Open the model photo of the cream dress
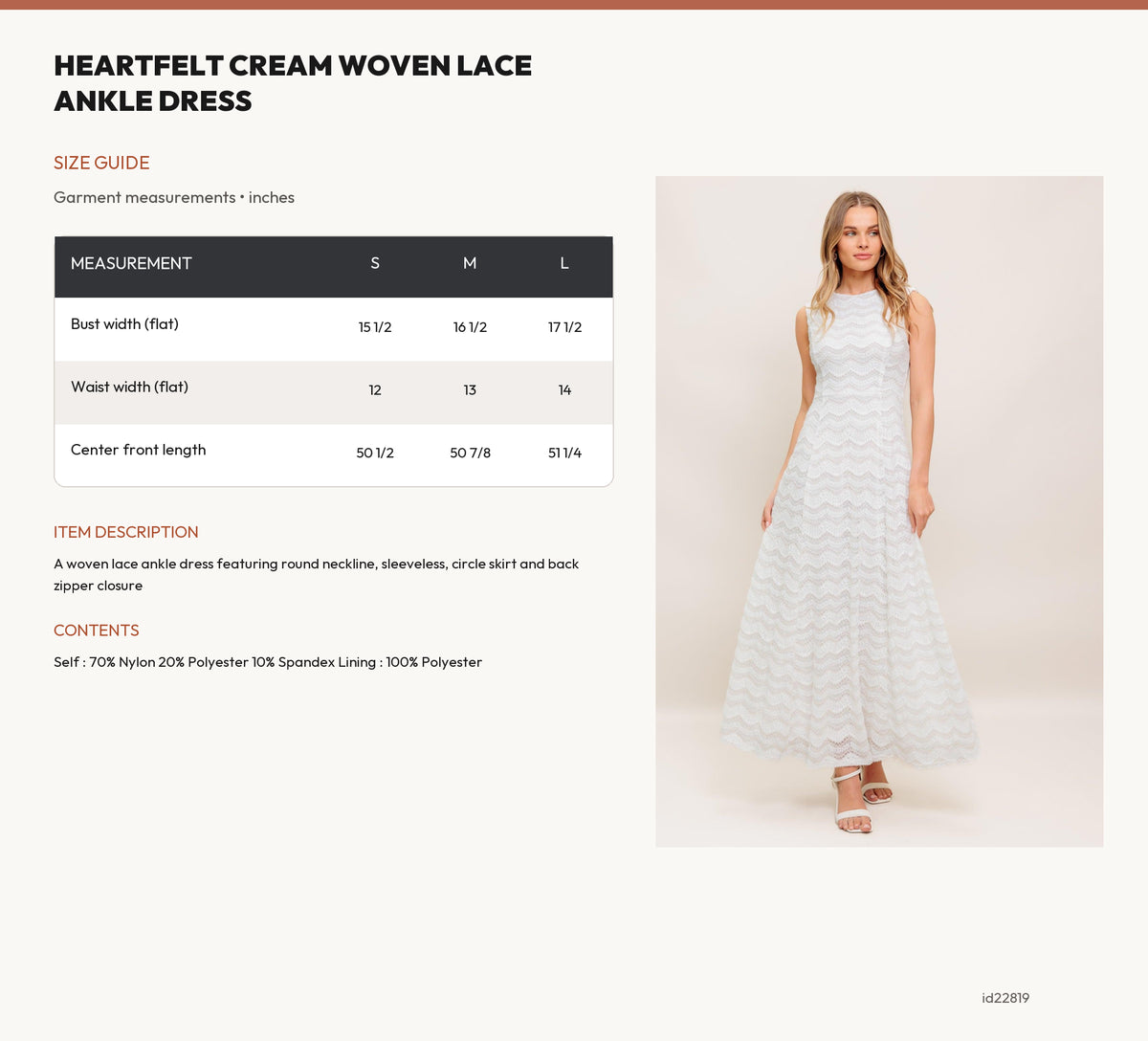Screen dimensions: 1148x1041 [879, 512]
